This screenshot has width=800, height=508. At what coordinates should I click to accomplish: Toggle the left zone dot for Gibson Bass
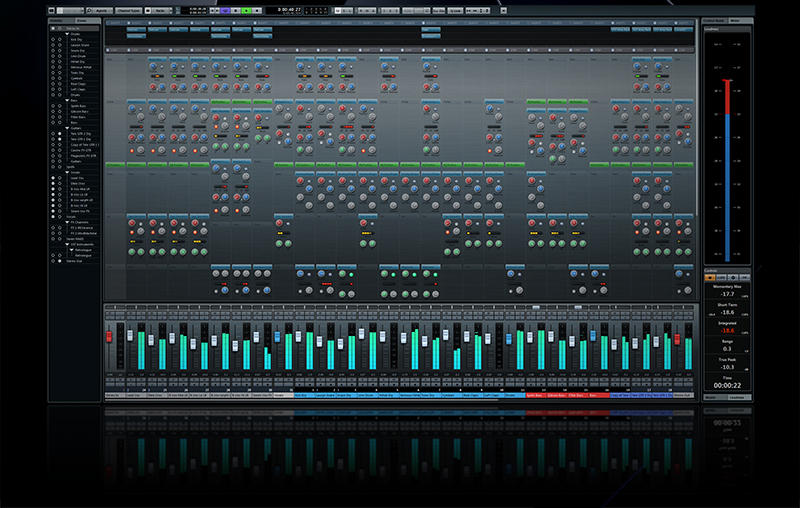tap(53, 111)
